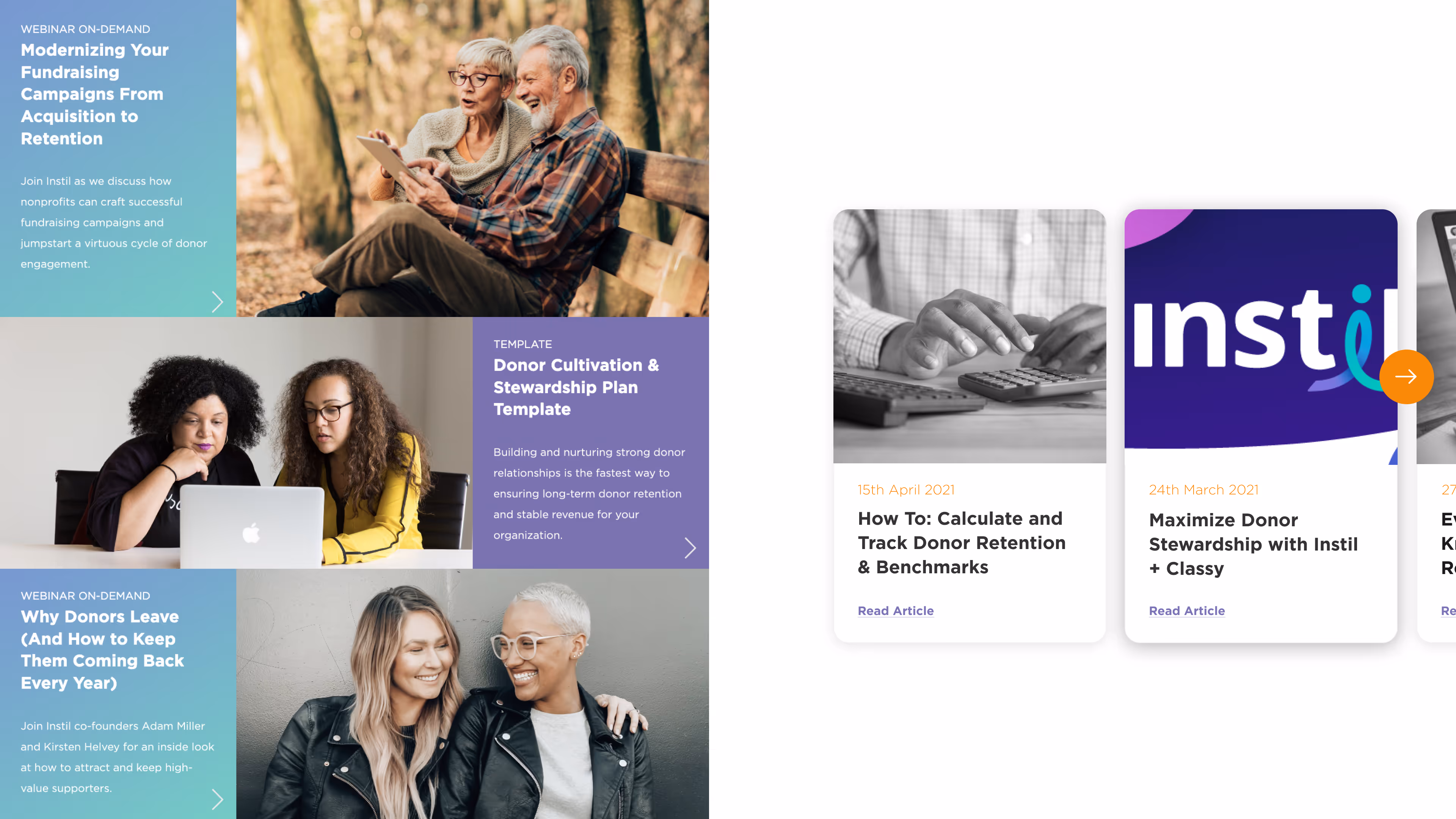Click the partially visible third Read Article link
1456x819 pixels.
click(x=1448, y=610)
